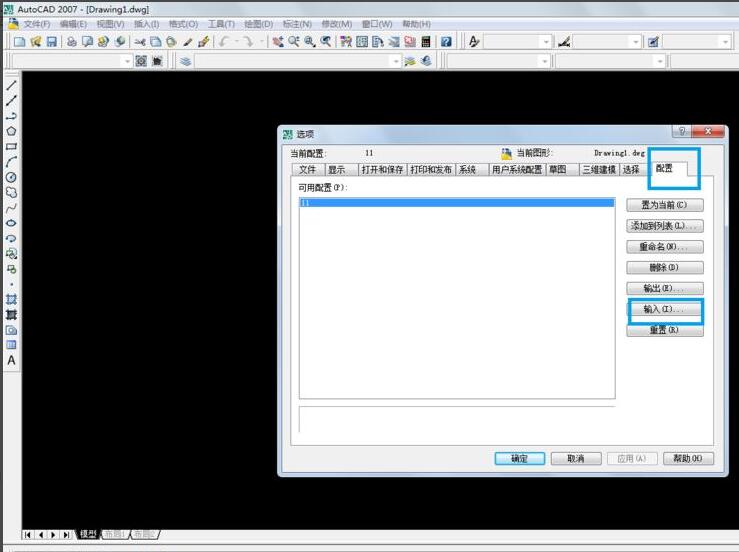
Task: Open the 编辑(E) menu
Action: [73, 24]
